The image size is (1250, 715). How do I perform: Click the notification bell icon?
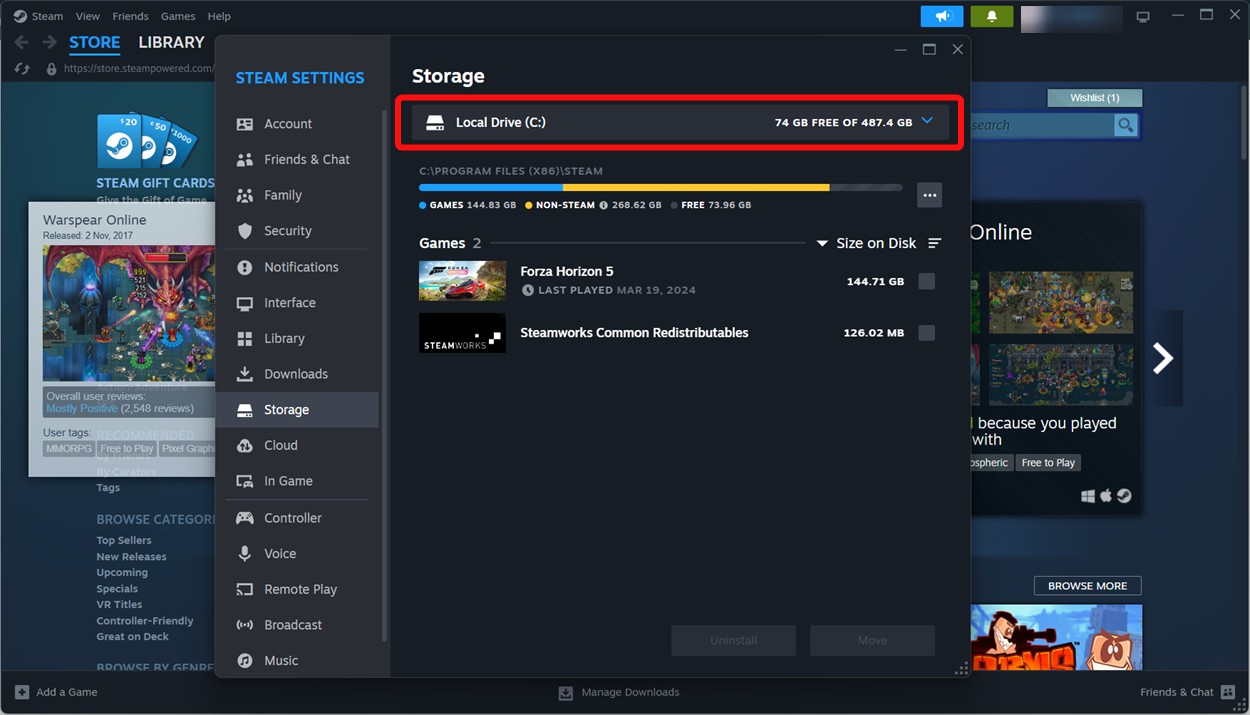[991, 16]
